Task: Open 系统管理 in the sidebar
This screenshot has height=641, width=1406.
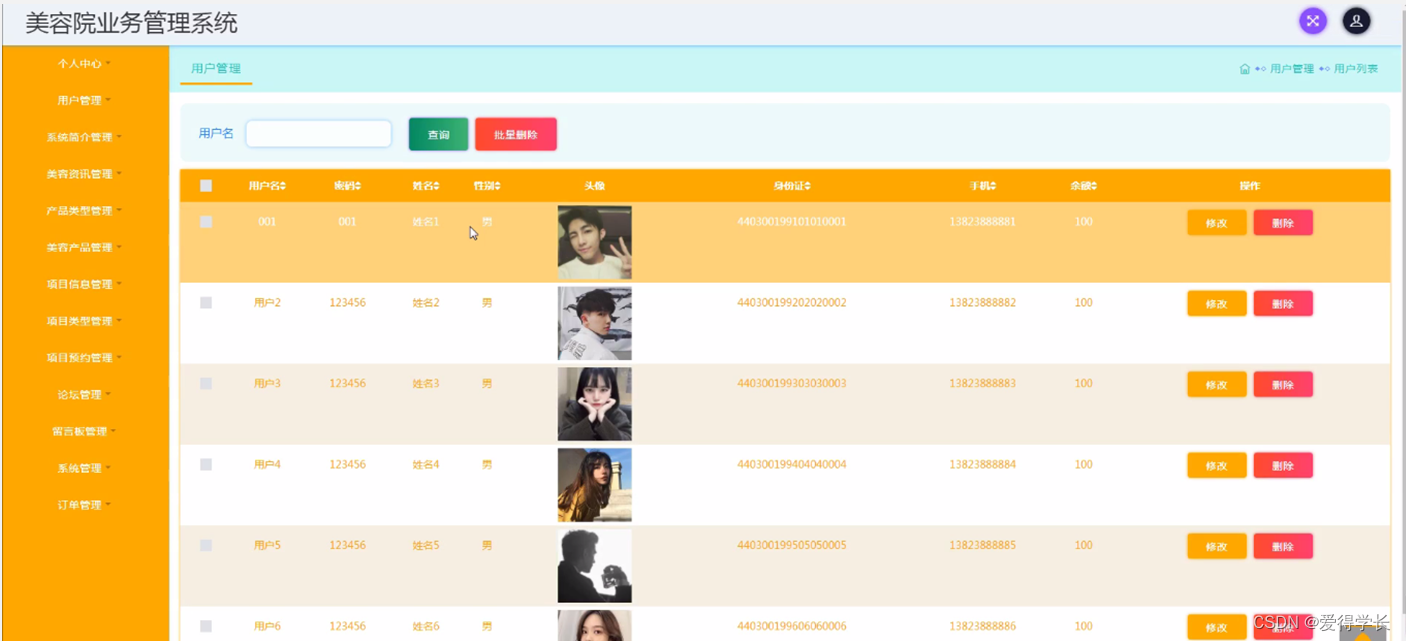Action: [x=84, y=469]
